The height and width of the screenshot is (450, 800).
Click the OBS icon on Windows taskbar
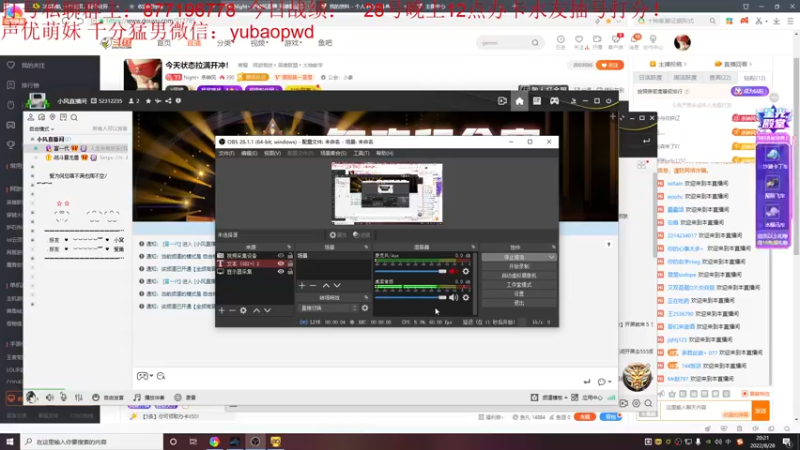[x=255, y=442]
